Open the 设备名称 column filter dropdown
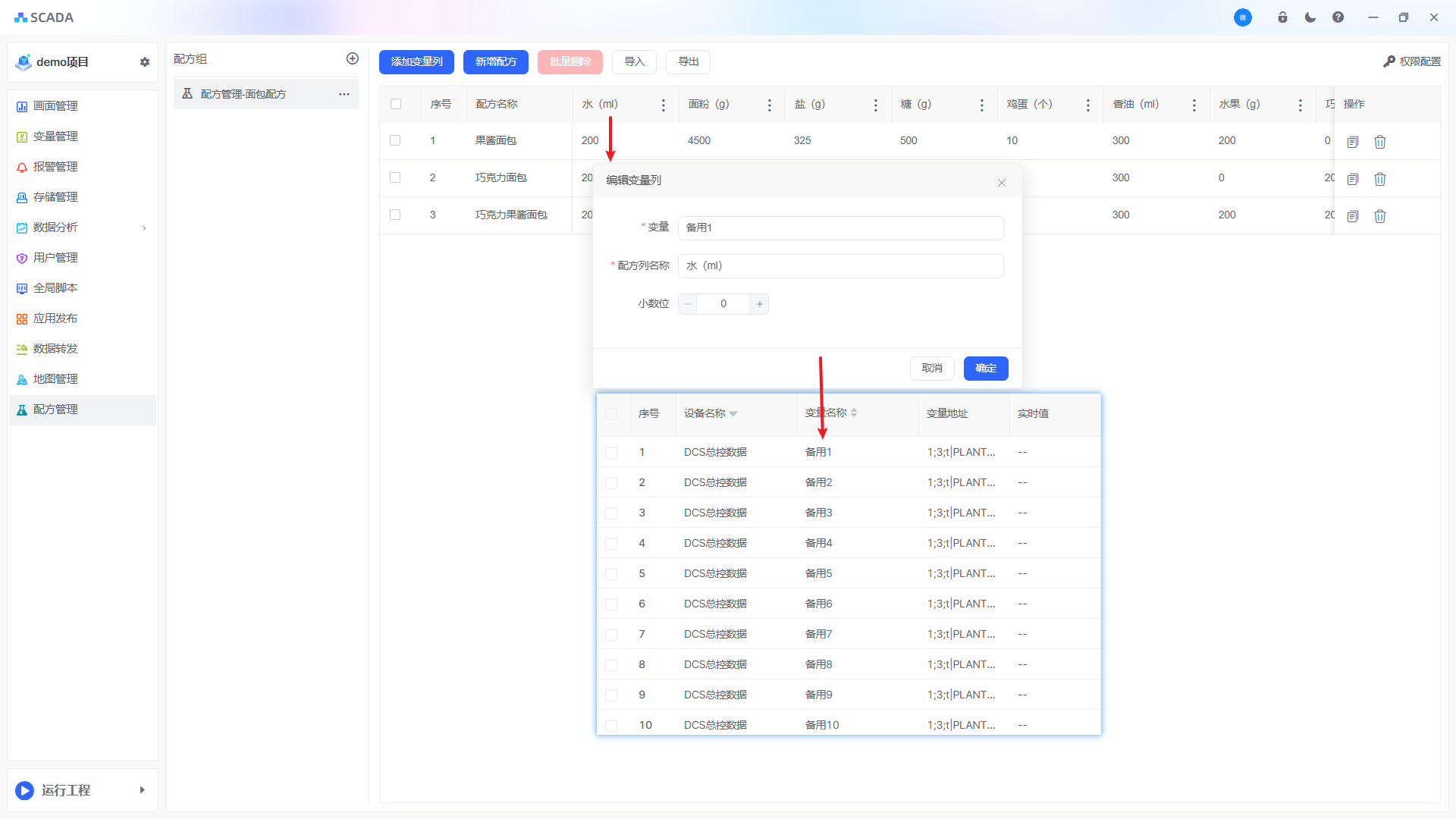Screen dimensions: 1456x819 pos(733,414)
